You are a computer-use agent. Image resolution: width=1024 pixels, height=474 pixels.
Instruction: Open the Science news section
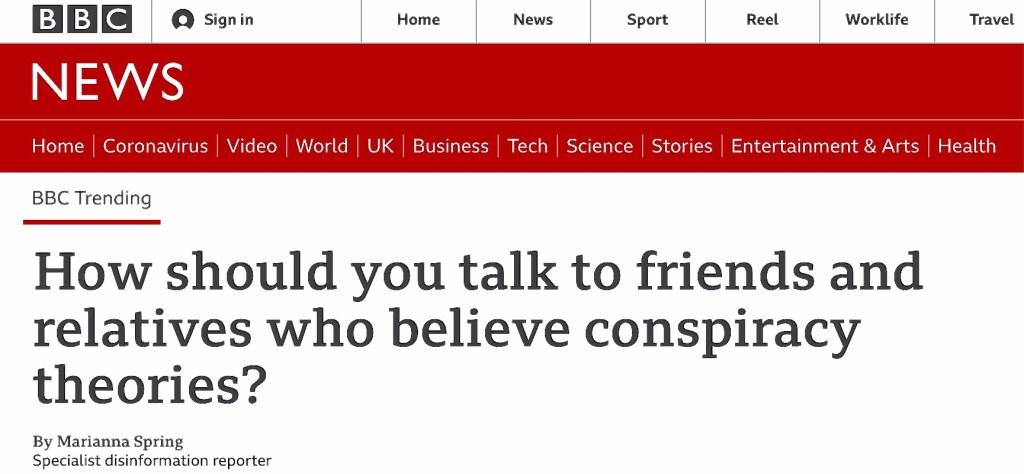pos(599,146)
